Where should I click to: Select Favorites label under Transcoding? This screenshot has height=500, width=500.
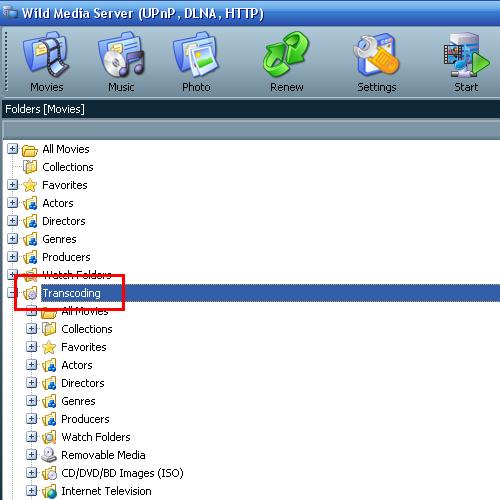pyautogui.click(x=84, y=347)
